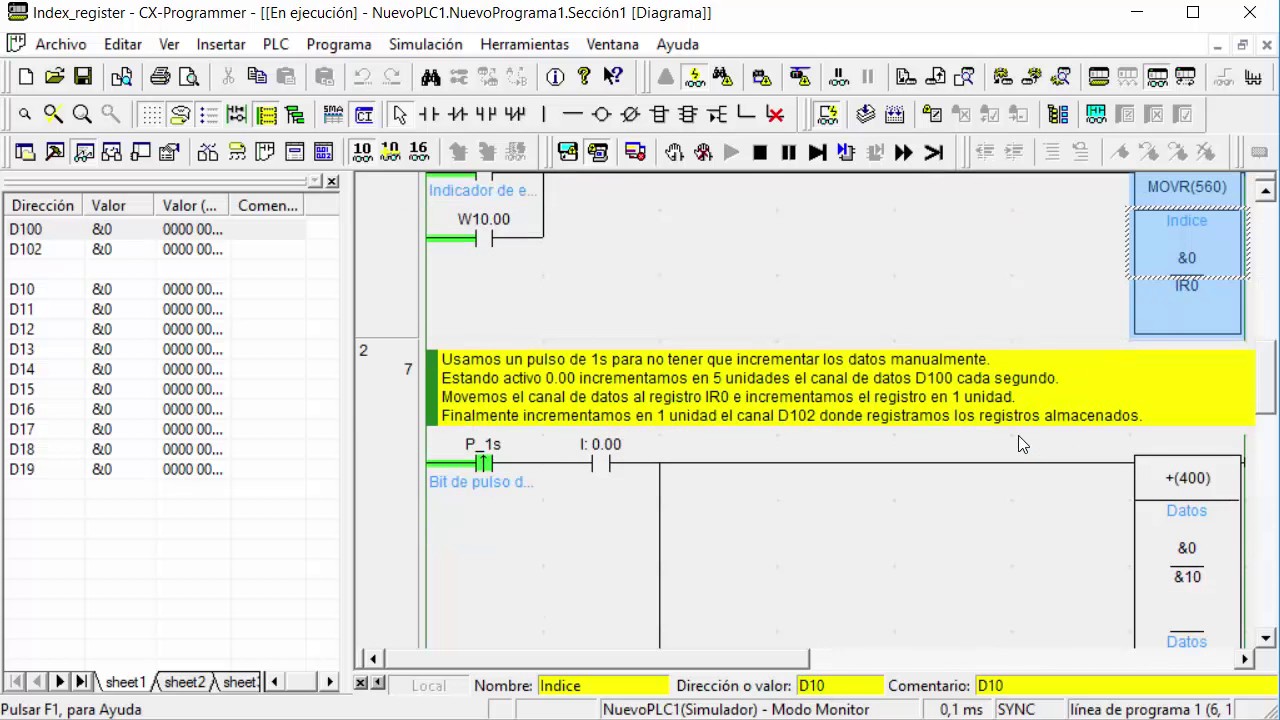Screen dimensions: 1280x720
Task: Click the Valor column header
Action: (118, 205)
